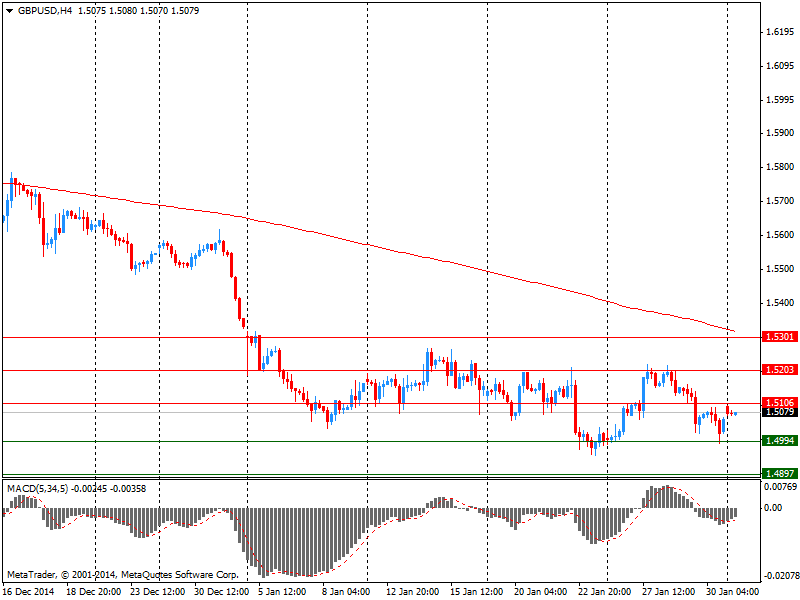Click the 27 Jan 12:00 time label
Image resolution: width=800 pixels, height=600 pixels.
click(x=668, y=592)
